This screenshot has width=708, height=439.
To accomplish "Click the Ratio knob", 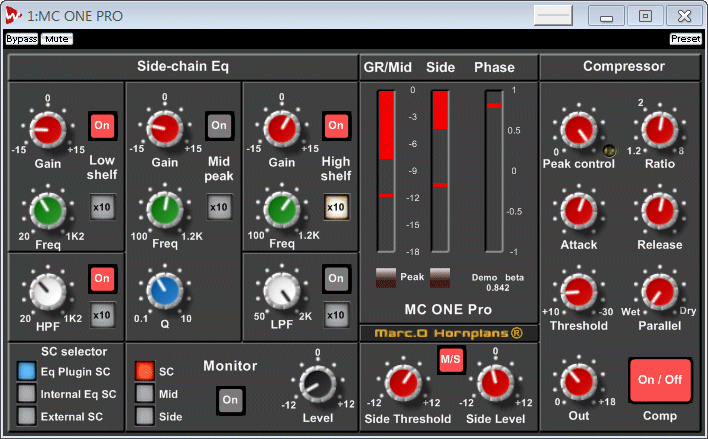I will pyautogui.click(x=660, y=130).
